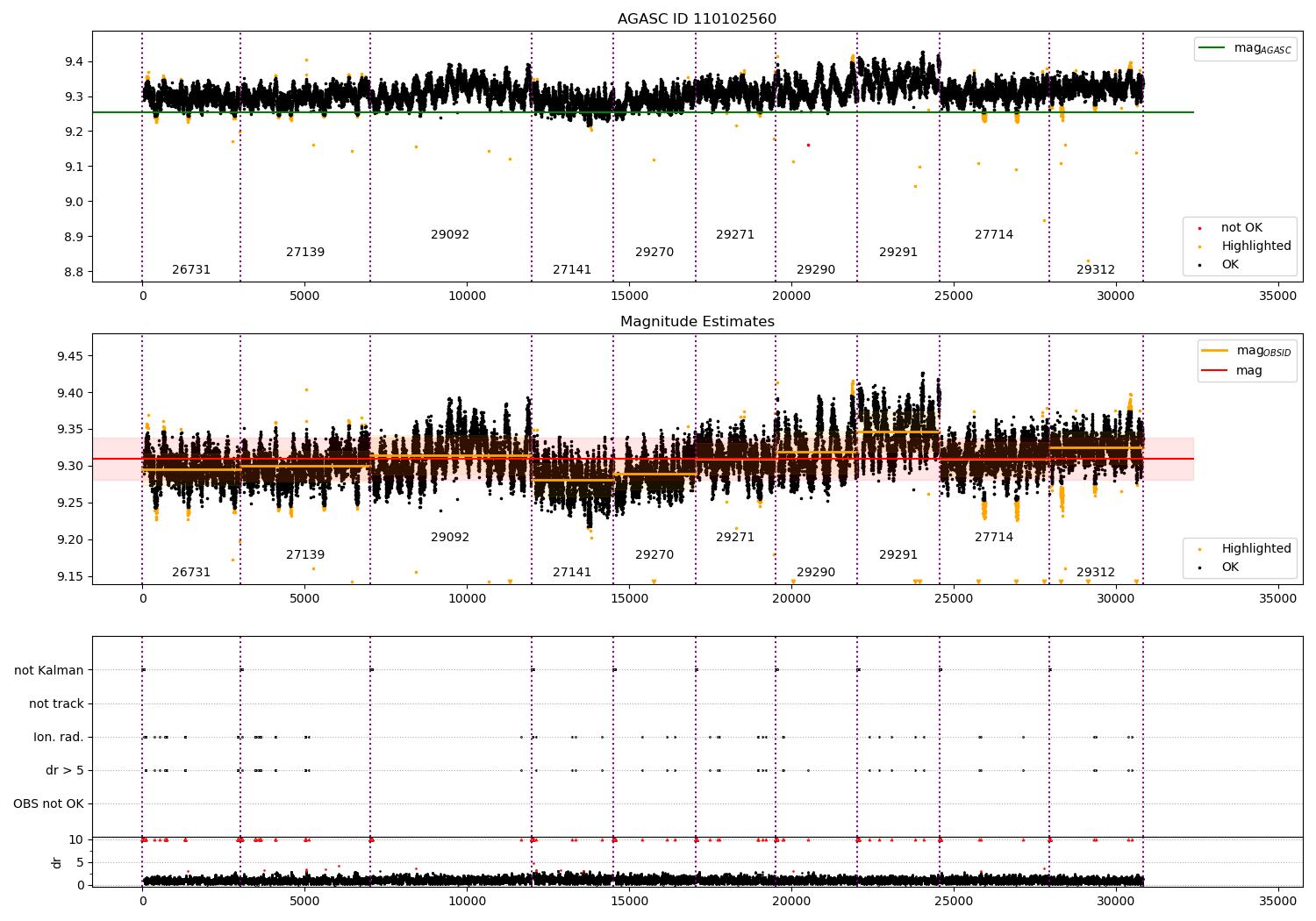The width and height of the screenshot is (1316, 921).
Task: Click y-axis tick 9.4 on top plot
Action: (x=74, y=61)
